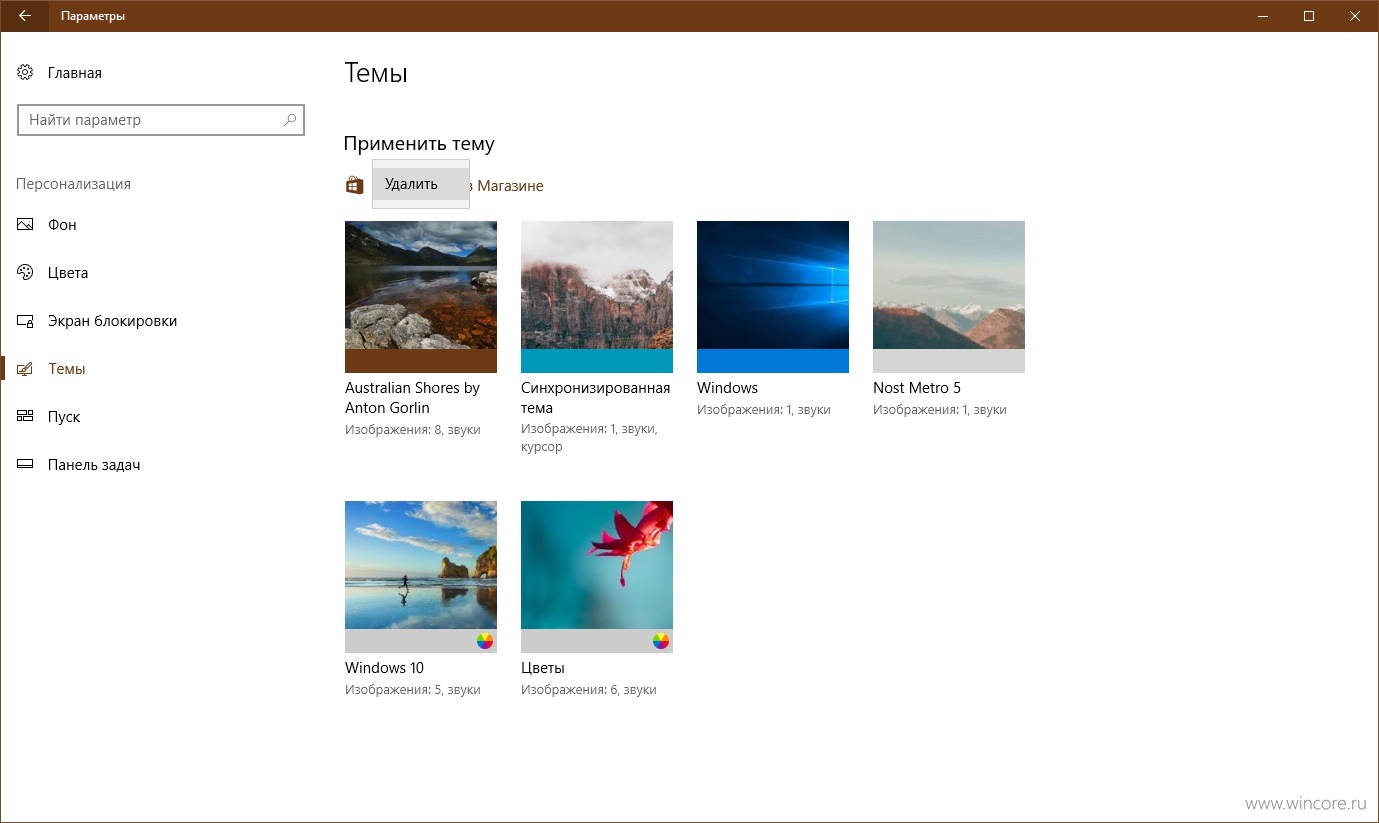Click color wheel icon on Цветы theme
Image resolution: width=1379 pixels, height=823 pixels.
click(661, 641)
